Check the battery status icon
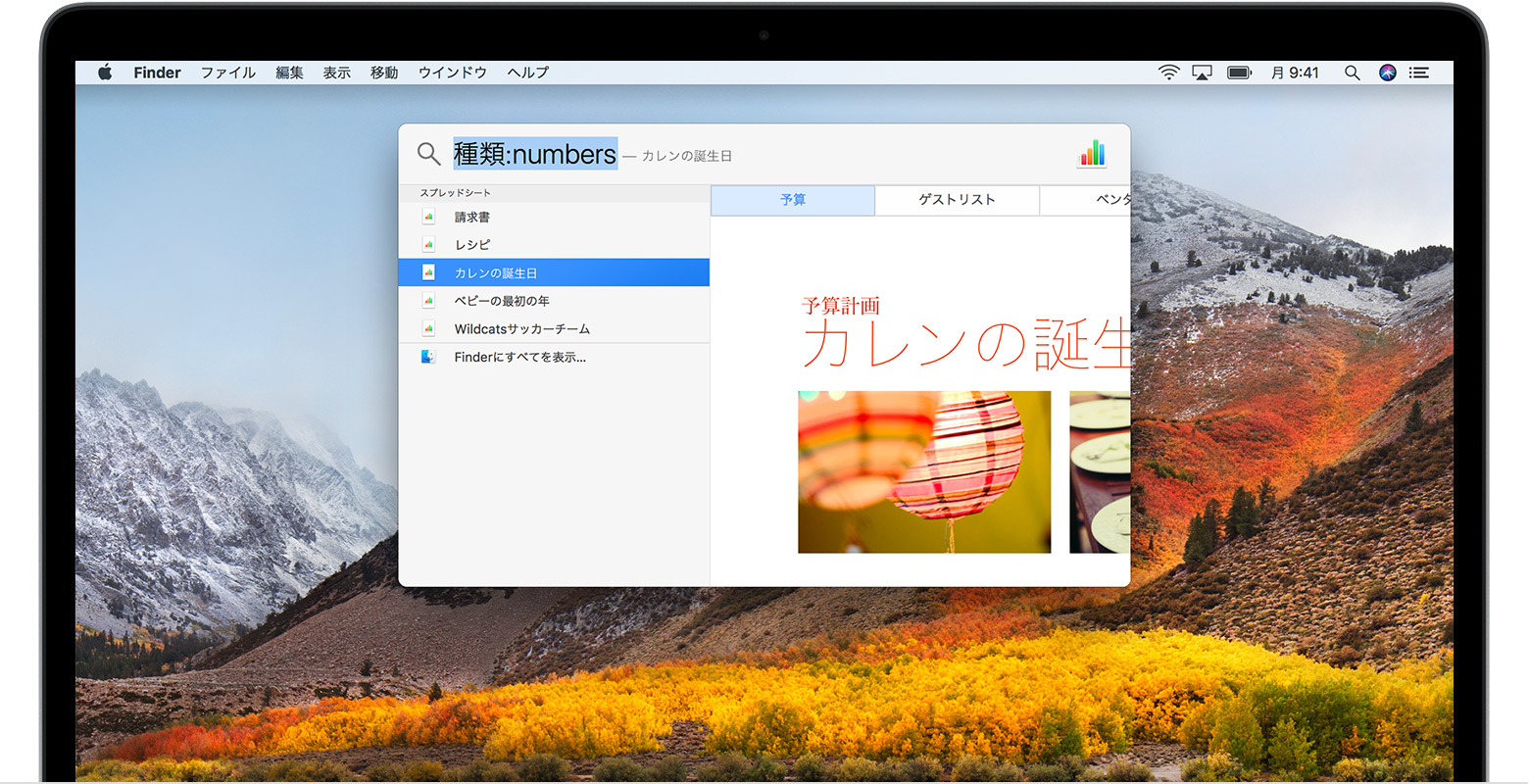This screenshot has width=1529, height=784. click(x=1239, y=73)
